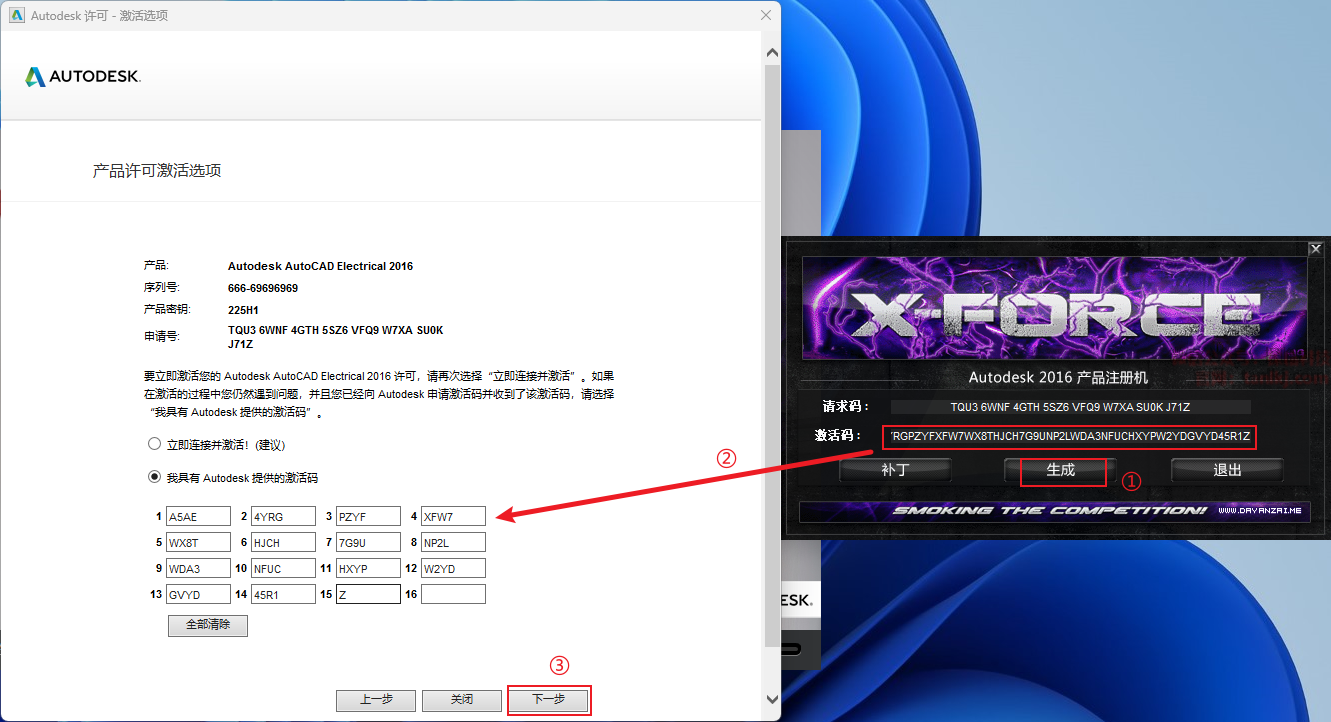Click the '请求码' request code field
Image resolution: width=1331 pixels, height=722 pixels.
click(x=1070, y=407)
